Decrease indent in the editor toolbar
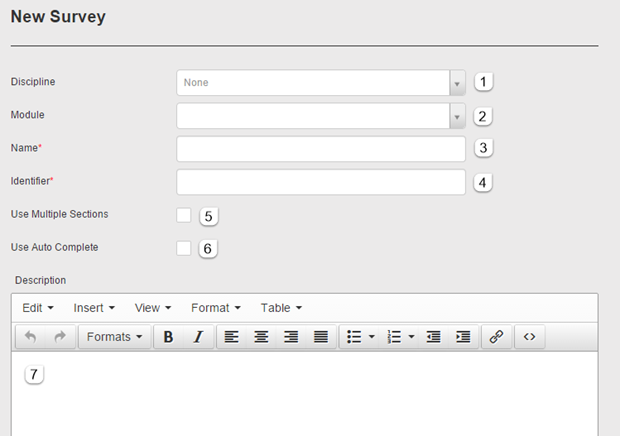 (433, 337)
